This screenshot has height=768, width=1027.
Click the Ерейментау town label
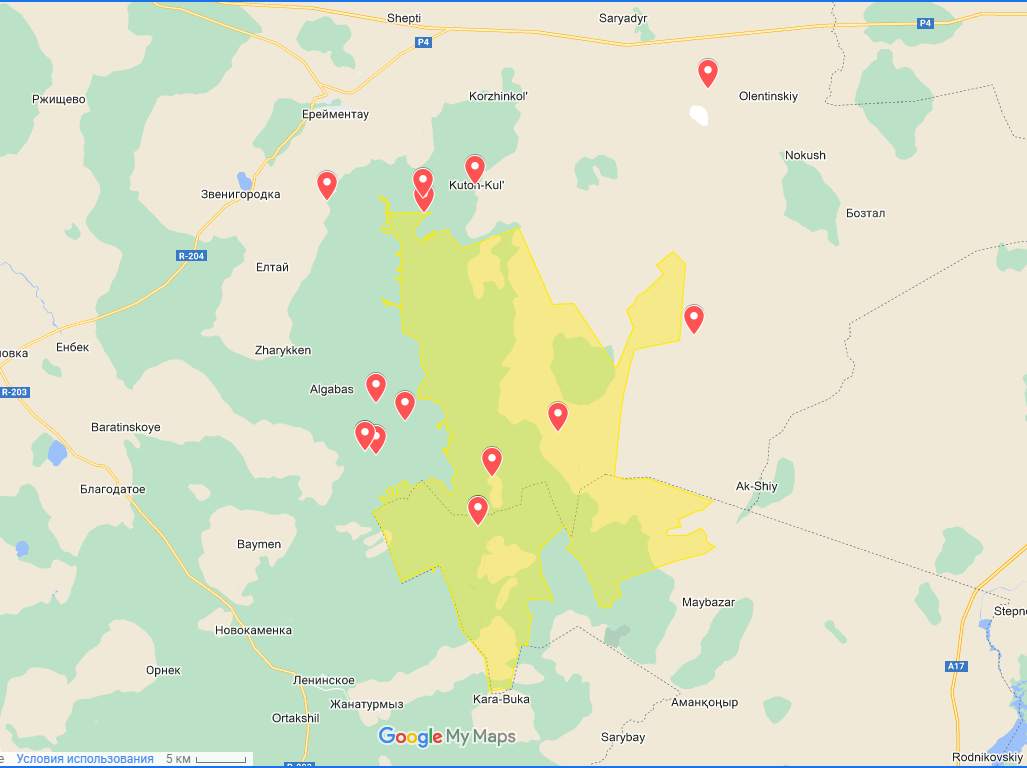(335, 114)
